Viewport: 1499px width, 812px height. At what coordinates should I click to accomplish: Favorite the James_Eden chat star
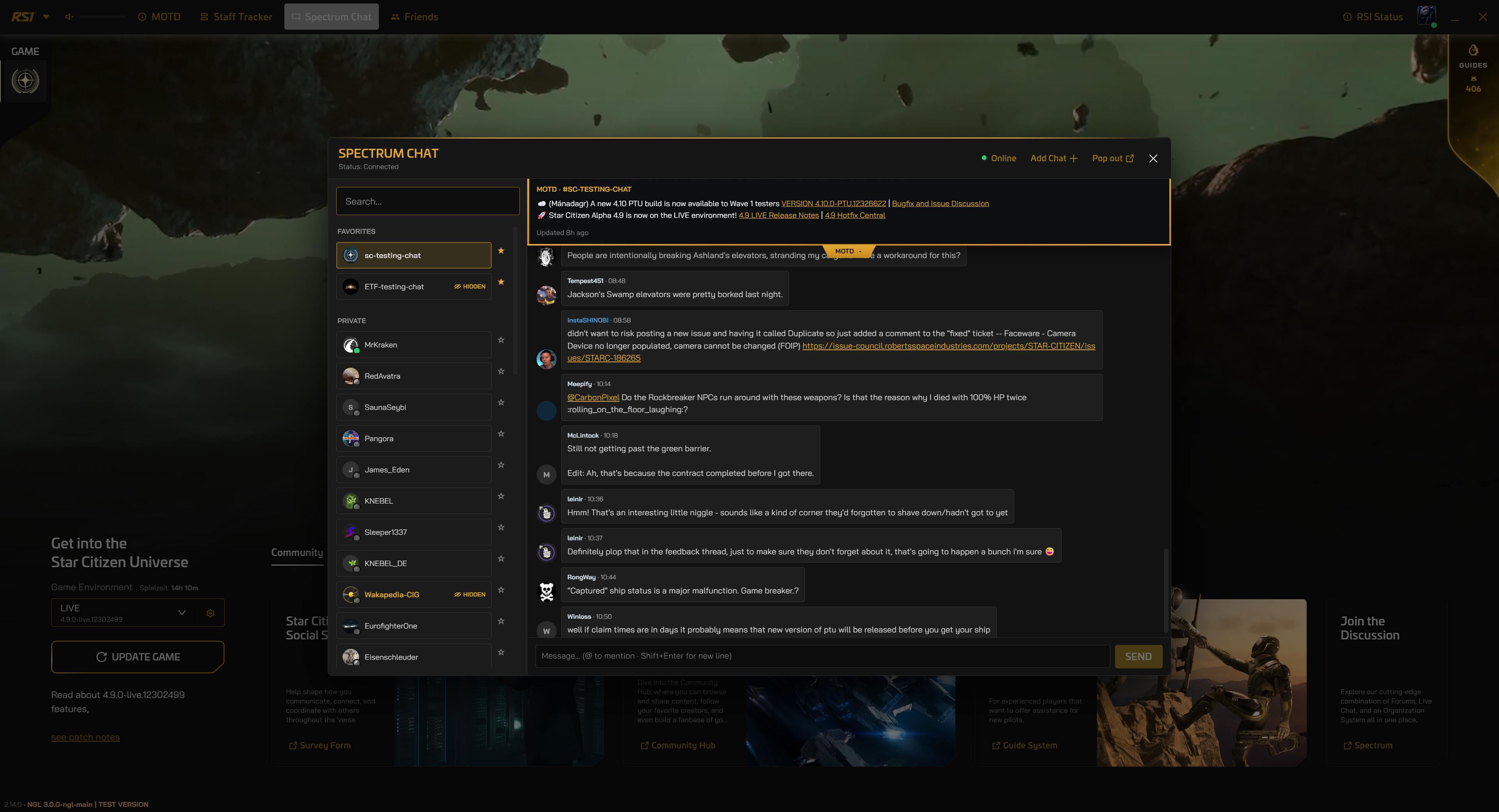tap(501, 465)
